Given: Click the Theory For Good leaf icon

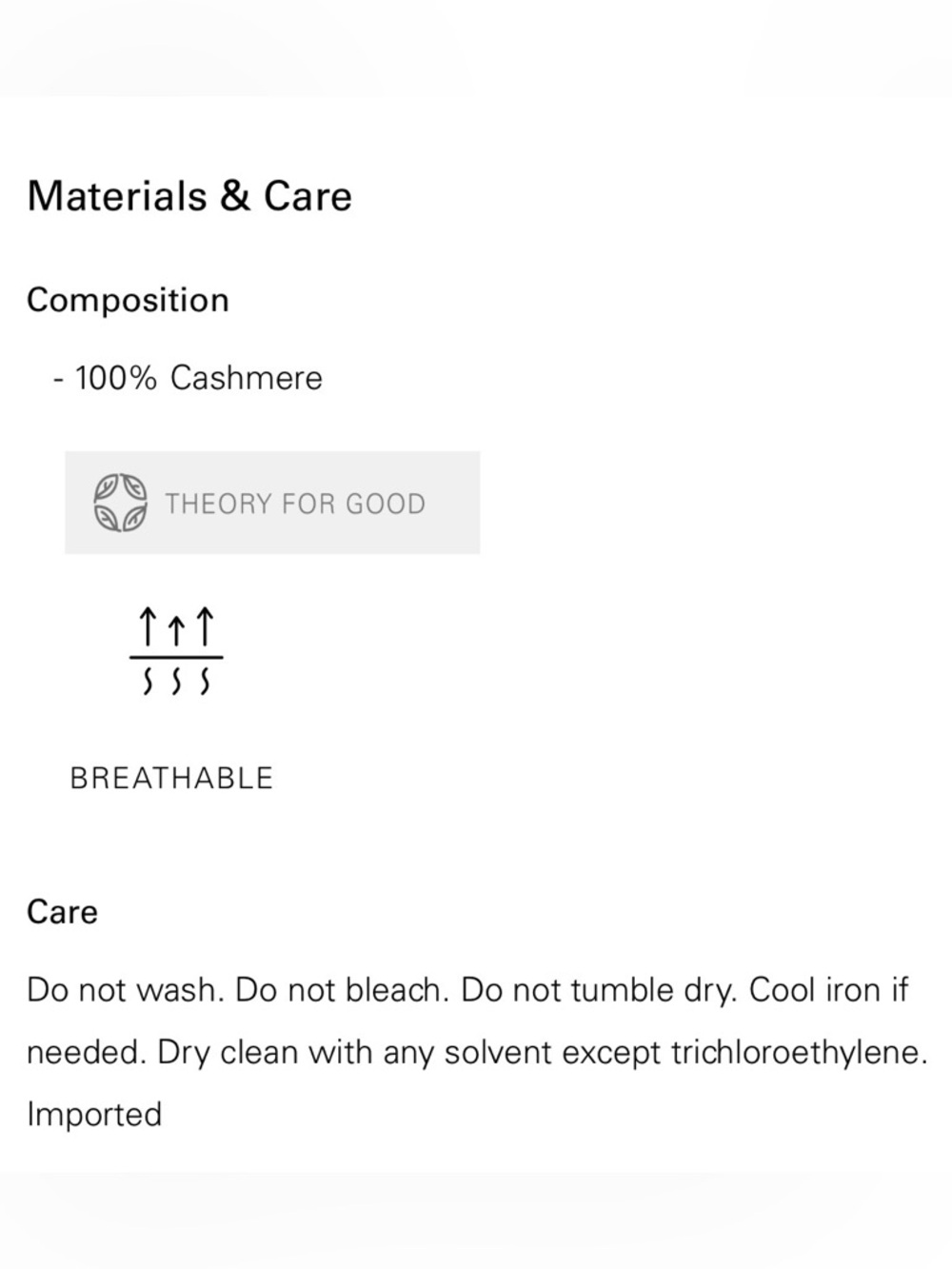Looking at the screenshot, I should click(x=121, y=503).
